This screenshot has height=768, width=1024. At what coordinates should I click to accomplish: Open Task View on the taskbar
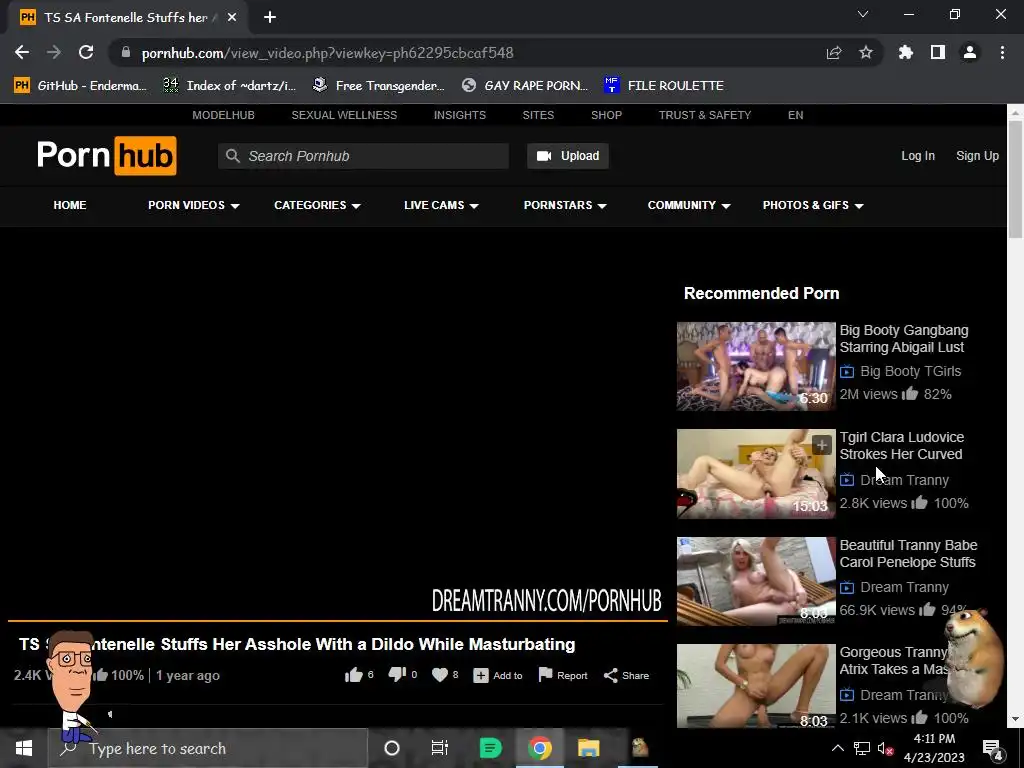coord(440,748)
